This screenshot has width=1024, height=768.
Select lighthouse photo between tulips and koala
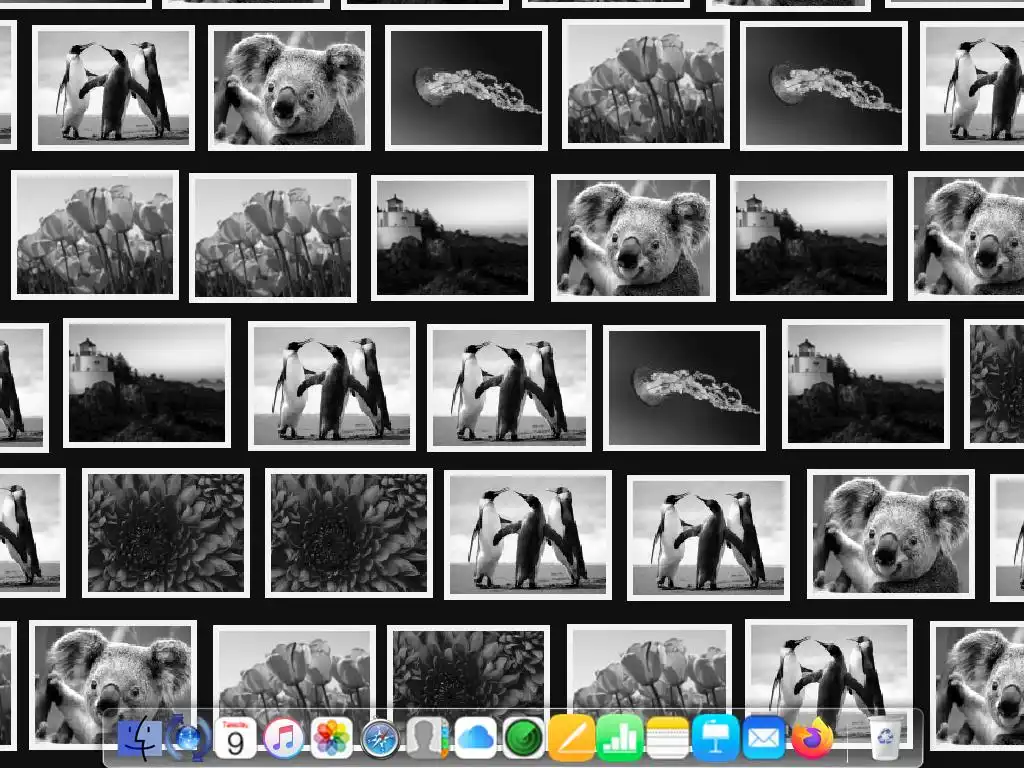(x=453, y=238)
